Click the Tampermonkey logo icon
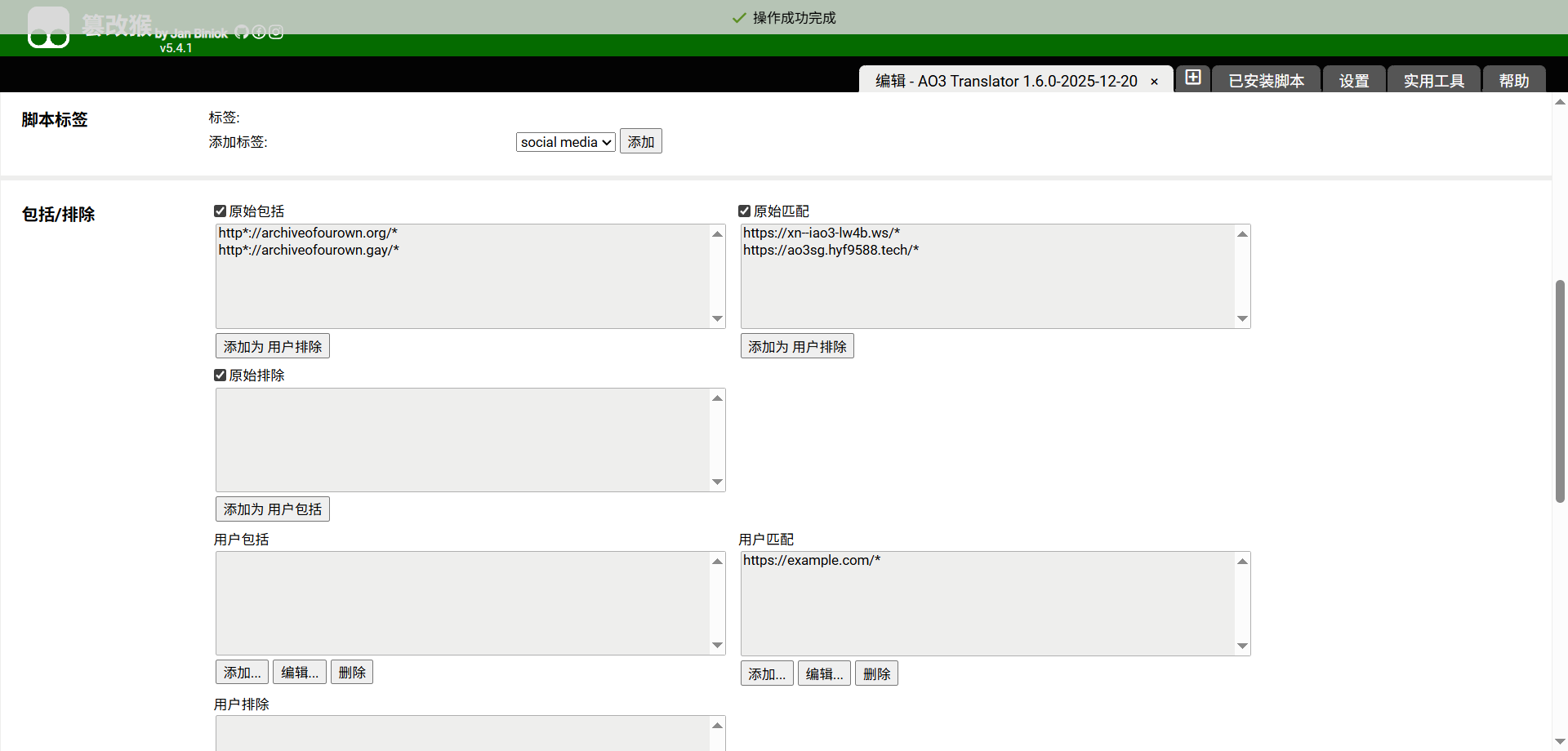Viewport: 1568px width, 751px height. click(x=48, y=29)
